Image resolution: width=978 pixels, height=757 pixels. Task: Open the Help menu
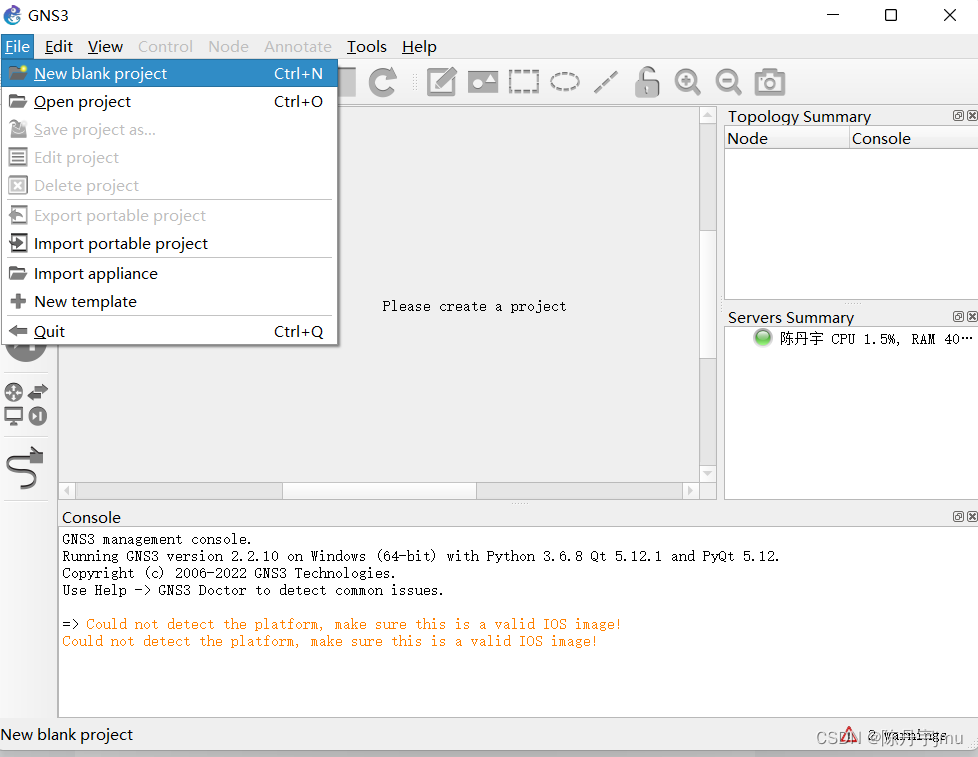[419, 47]
